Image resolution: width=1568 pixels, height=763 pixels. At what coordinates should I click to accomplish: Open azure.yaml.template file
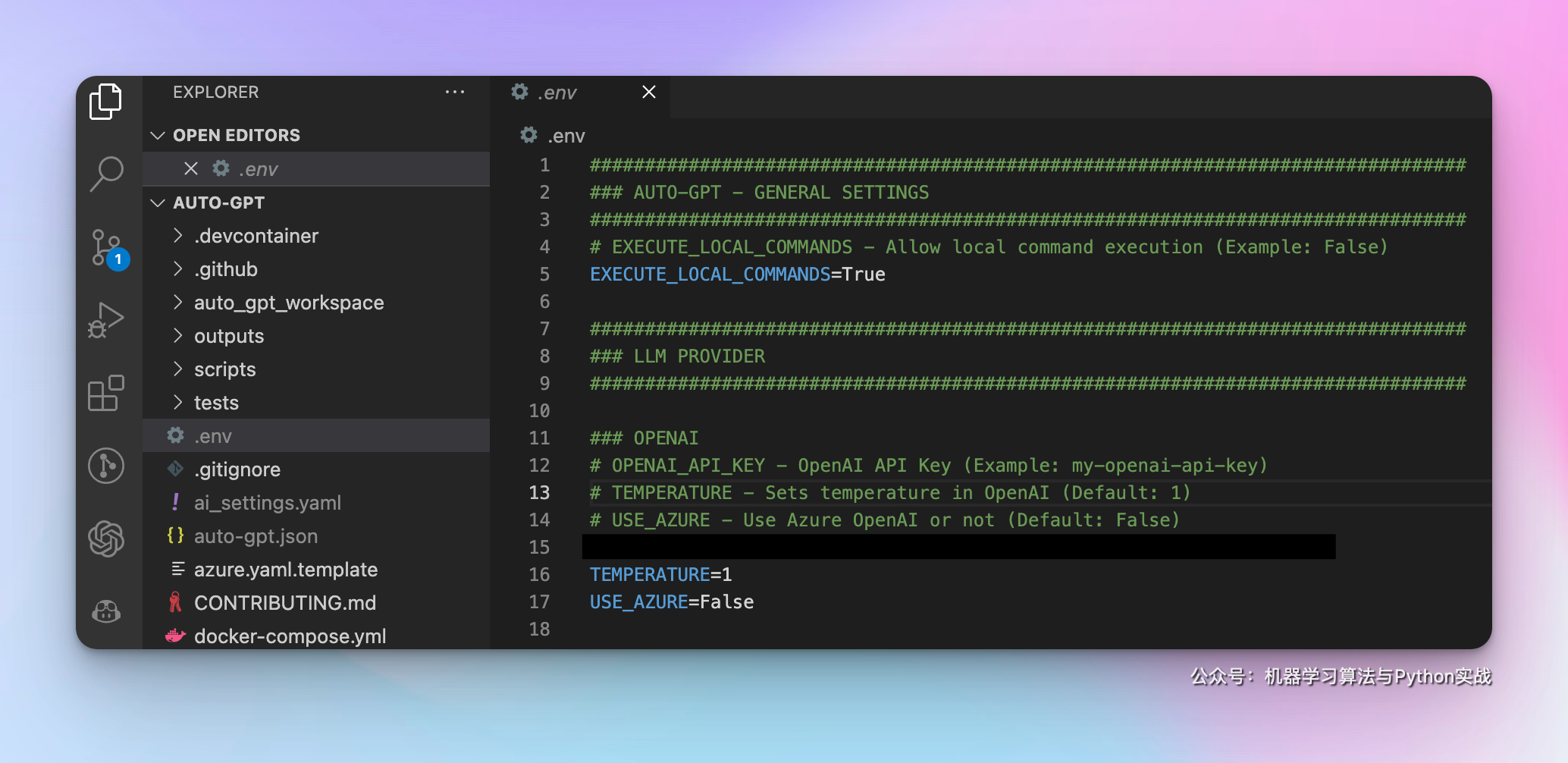316,569
